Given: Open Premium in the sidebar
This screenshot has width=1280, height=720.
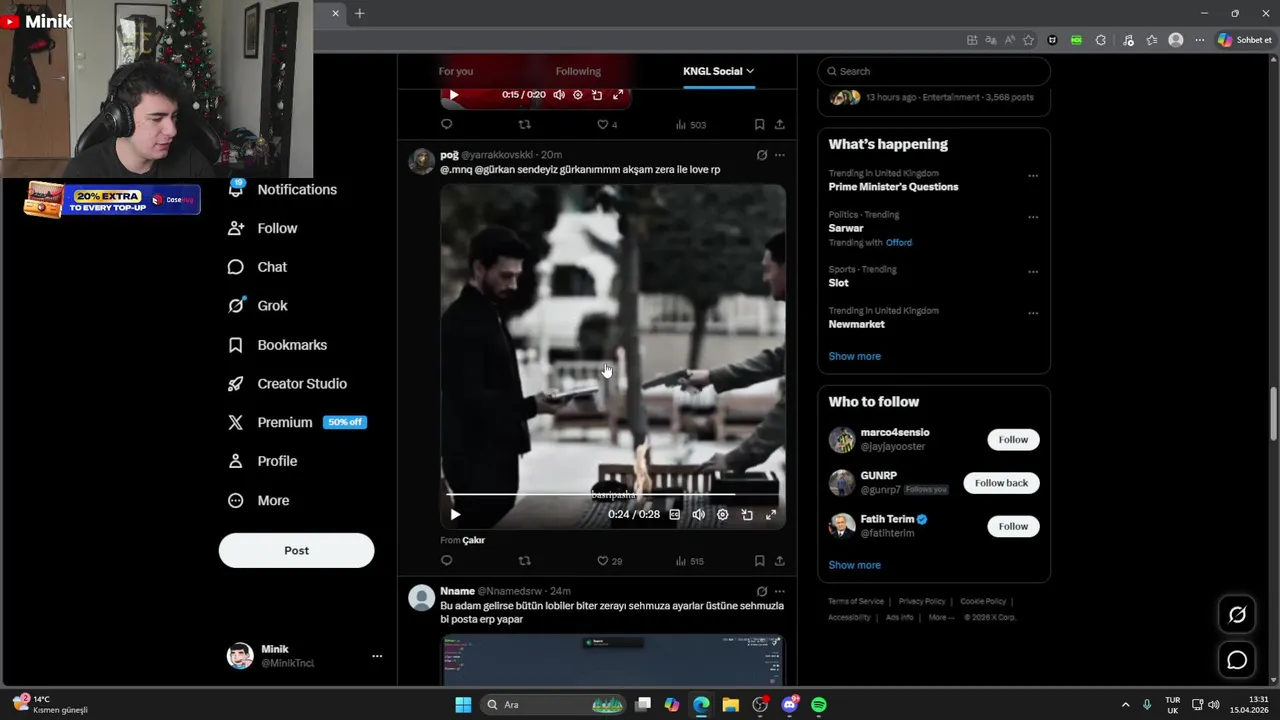Looking at the screenshot, I should [298, 423].
